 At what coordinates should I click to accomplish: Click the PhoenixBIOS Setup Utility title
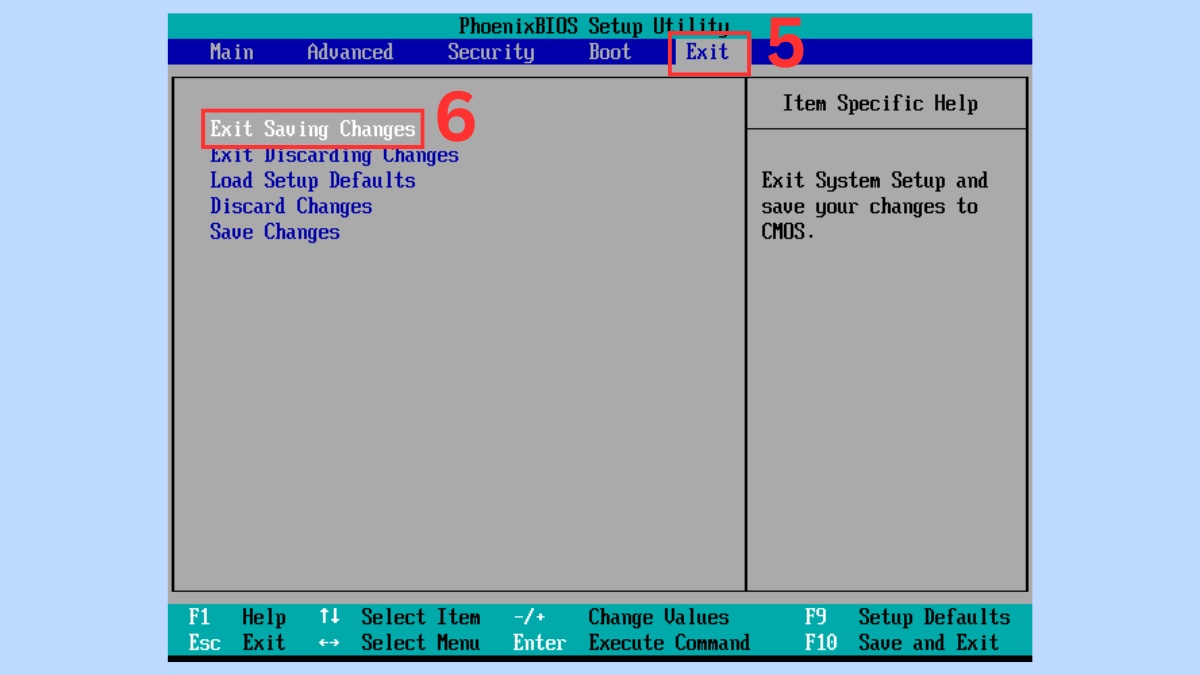(594, 26)
